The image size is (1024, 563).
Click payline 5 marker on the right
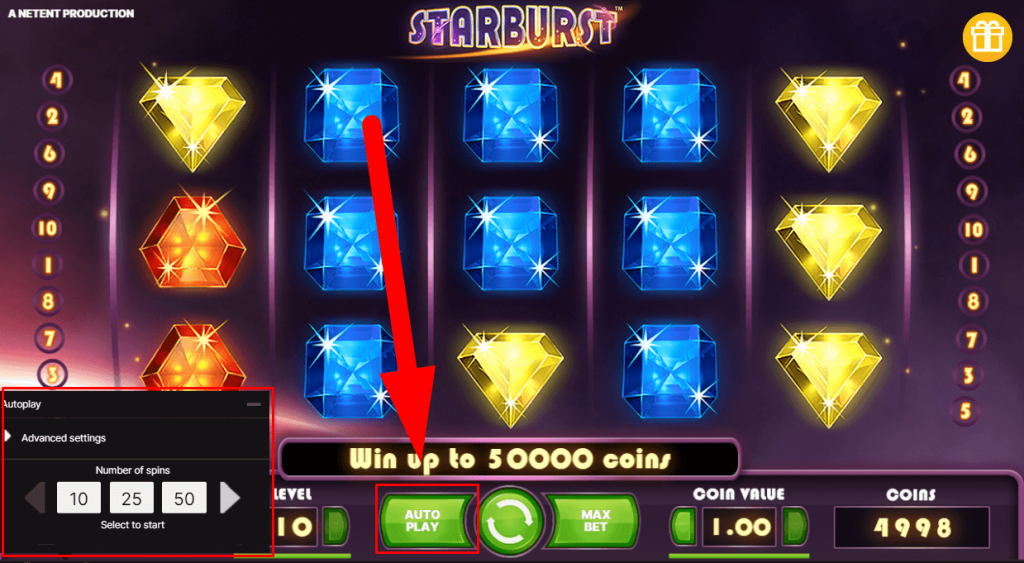coord(965,411)
